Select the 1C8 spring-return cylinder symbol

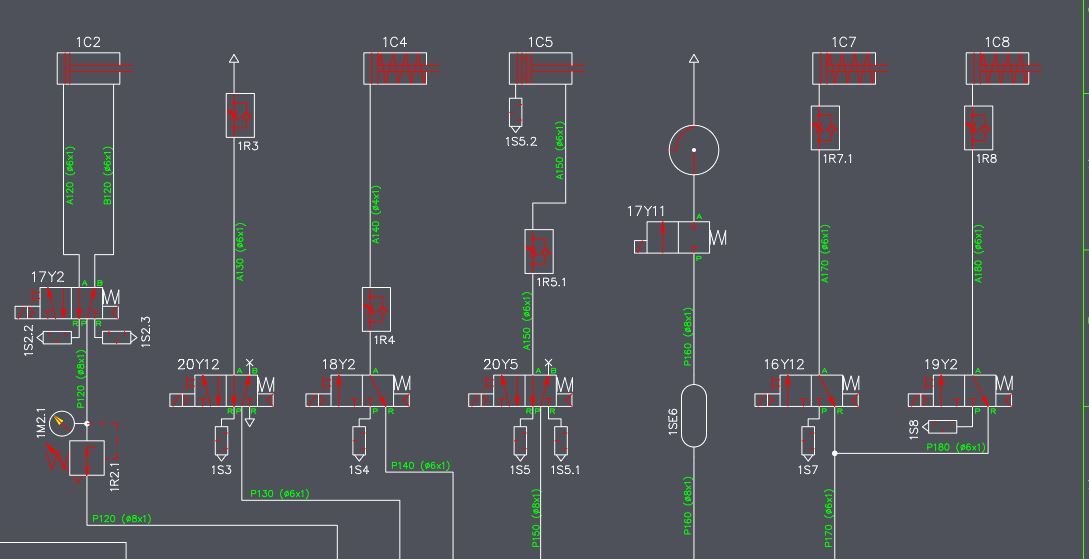[1002, 69]
